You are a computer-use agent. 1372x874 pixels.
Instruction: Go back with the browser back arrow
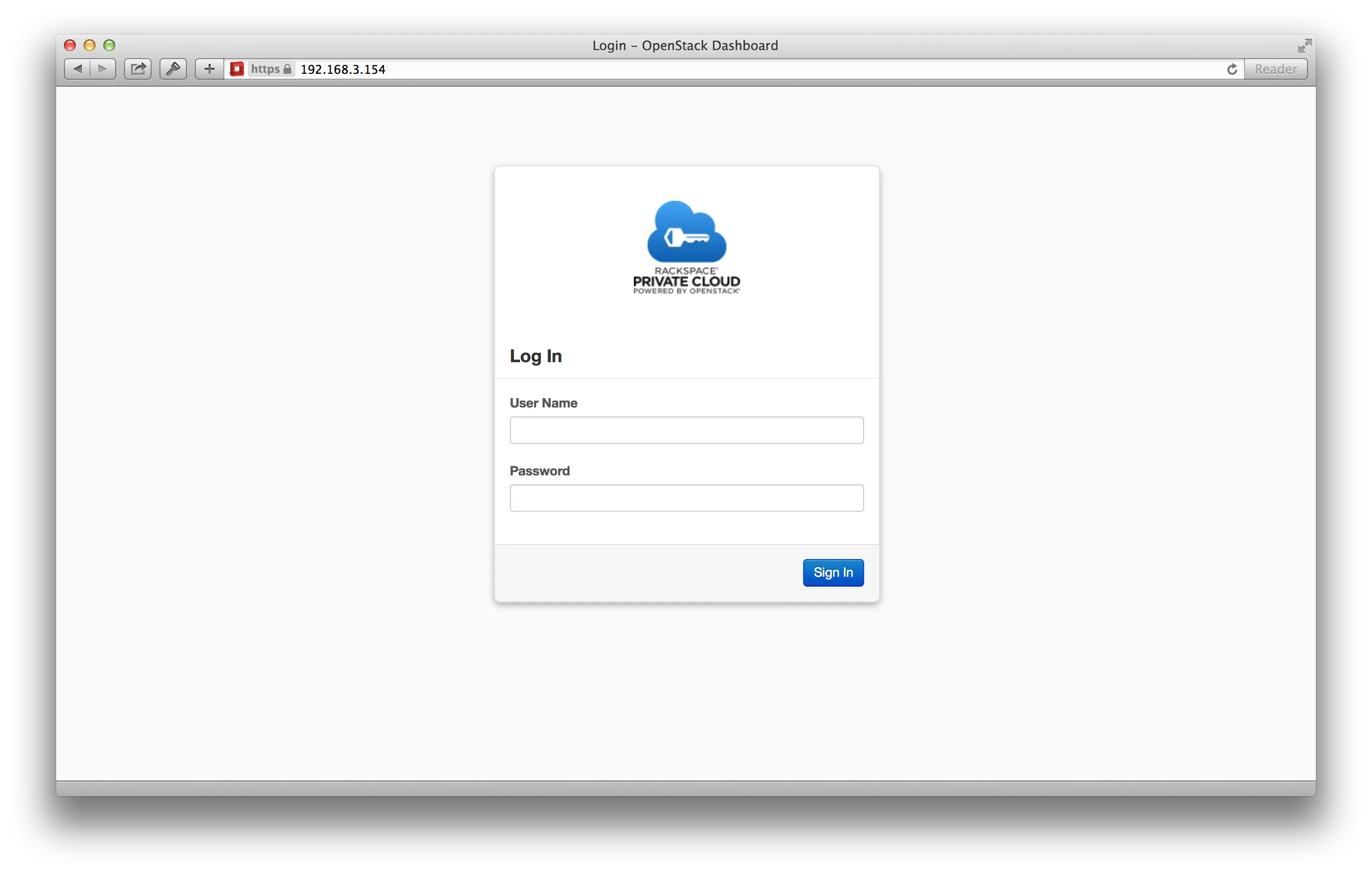coord(77,69)
